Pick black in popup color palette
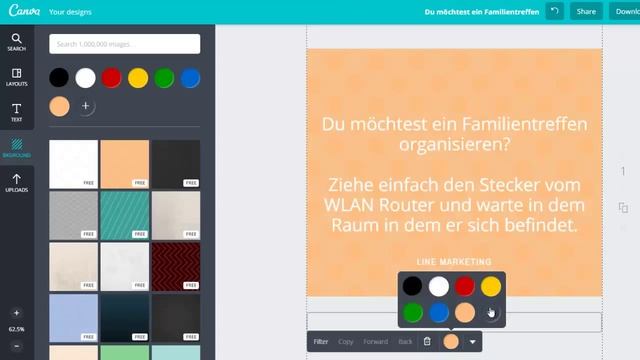Viewport: 640px width, 360px height. coord(412,286)
